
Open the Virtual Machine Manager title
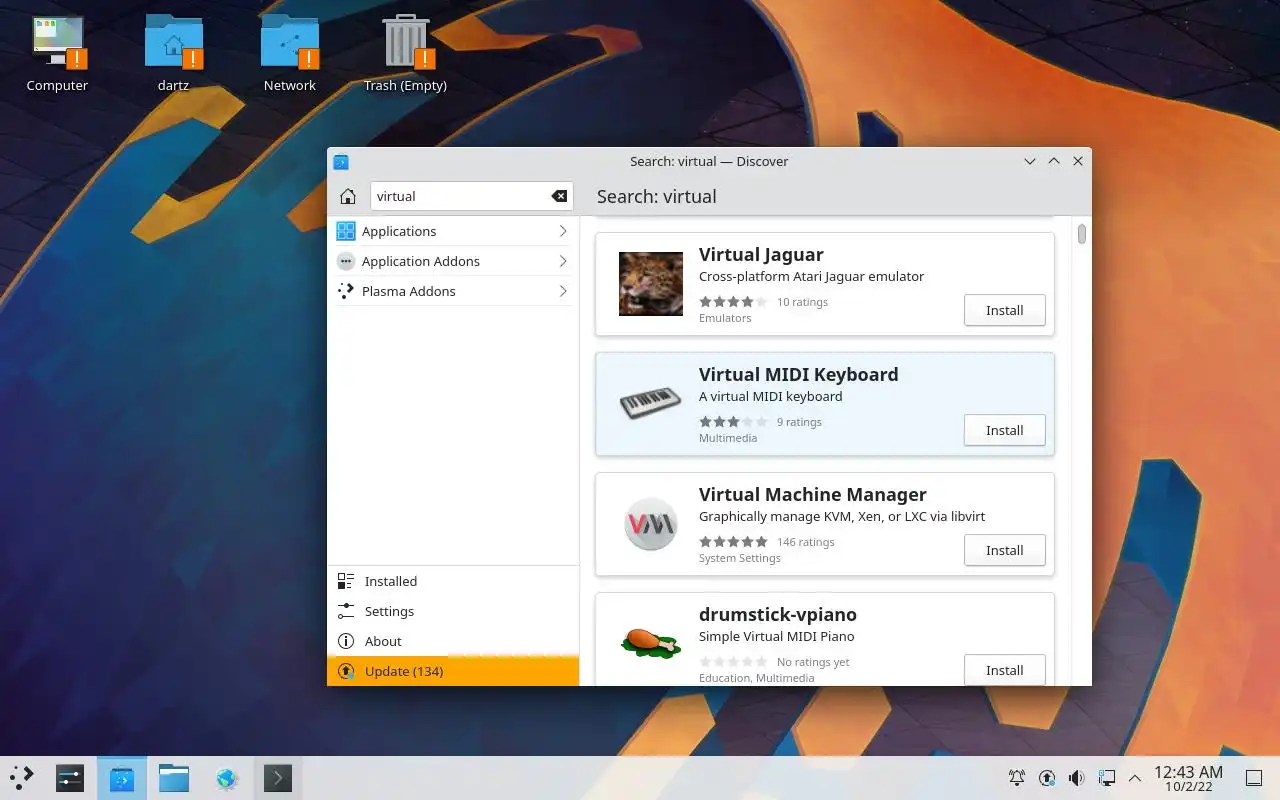(x=812, y=494)
